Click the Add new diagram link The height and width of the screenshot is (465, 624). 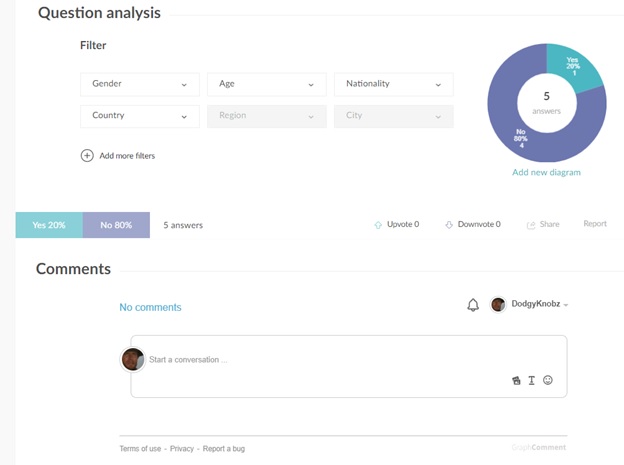pos(546,172)
